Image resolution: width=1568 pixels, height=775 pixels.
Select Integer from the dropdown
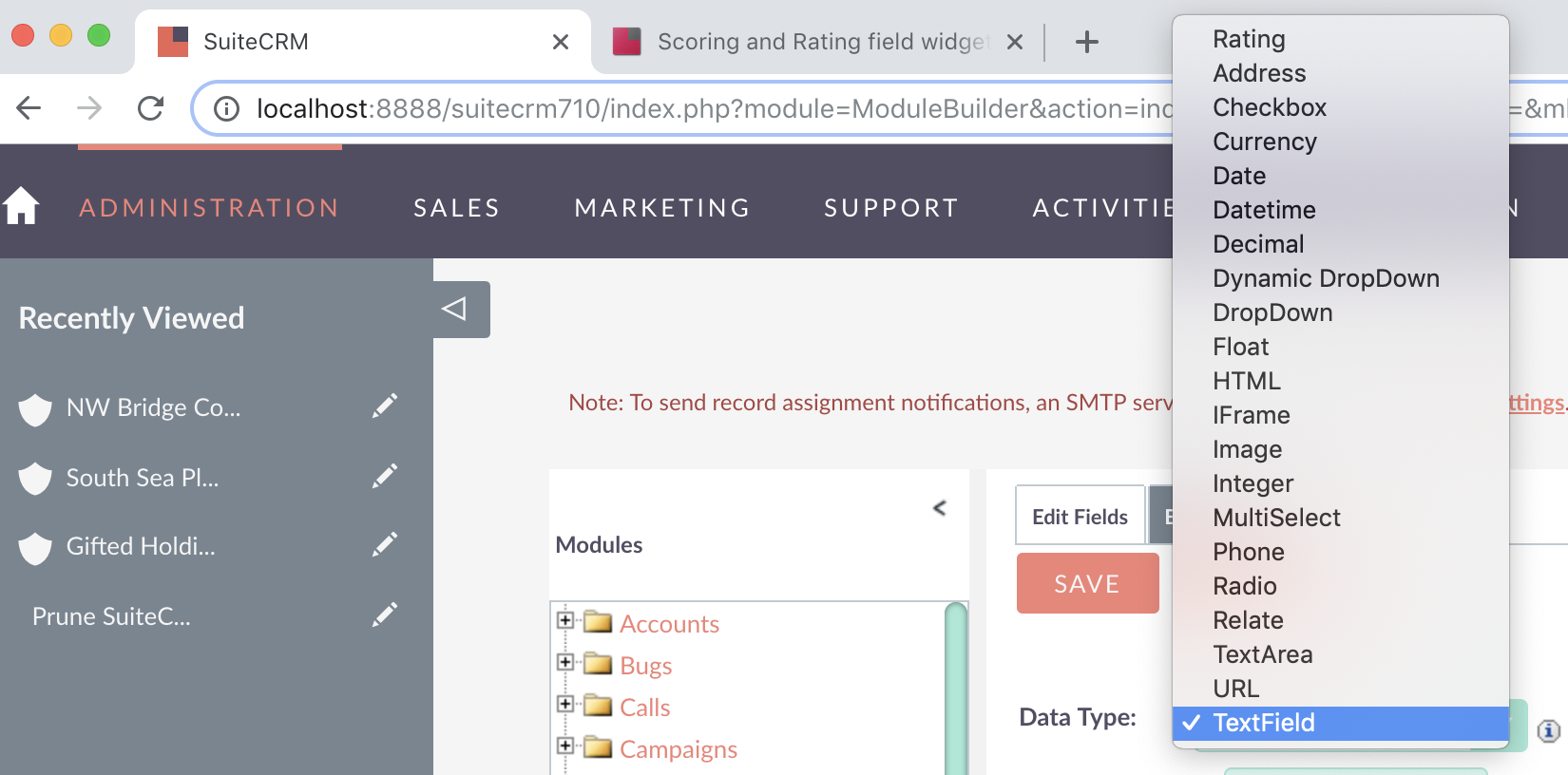tap(1341, 483)
